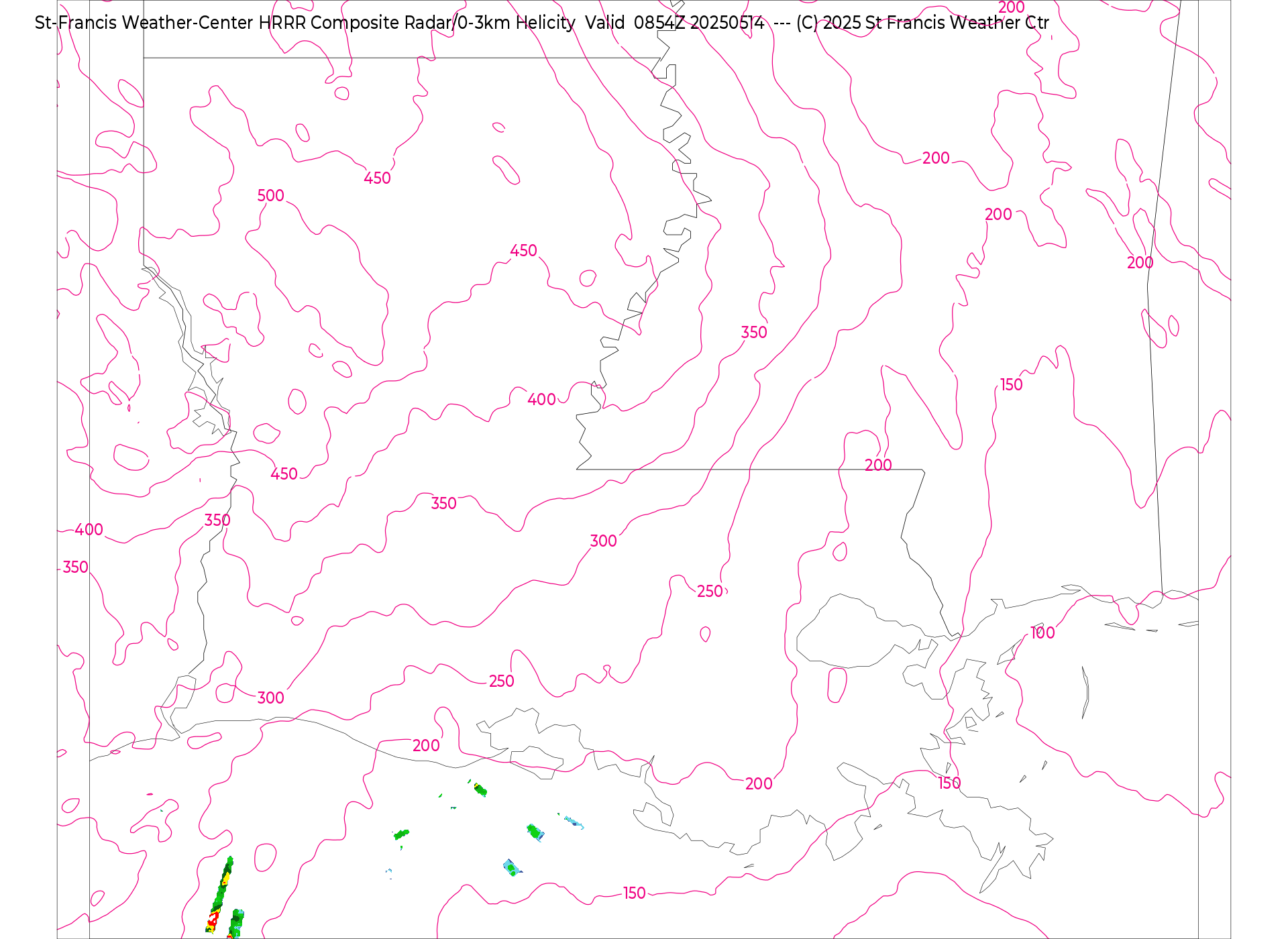Click the "100" helicity contour label
The image size is (1288, 939).
click(x=1042, y=633)
